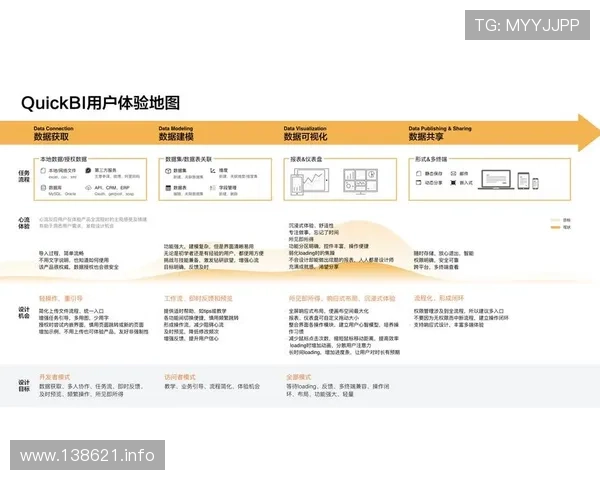Click the 工作流、即时反馈和预览 heading
The width and height of the screenshot is (600, 480).
[198, 299]
